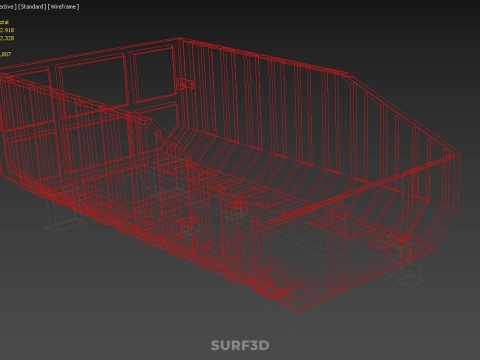The height and width of the screenshot is (360, 480).
Task: Select the red wireframe model in viewport
Action: pos(230,174)
